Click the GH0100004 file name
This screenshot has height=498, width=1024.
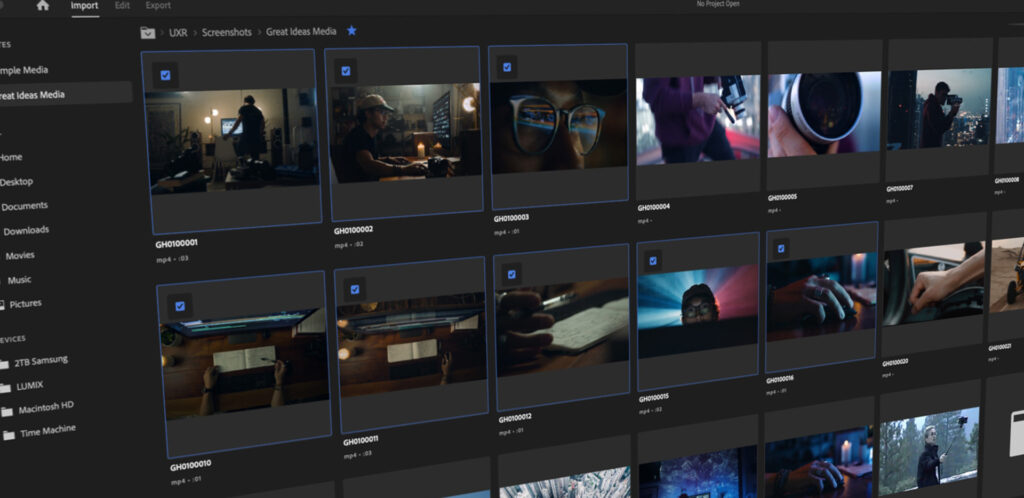654,208
